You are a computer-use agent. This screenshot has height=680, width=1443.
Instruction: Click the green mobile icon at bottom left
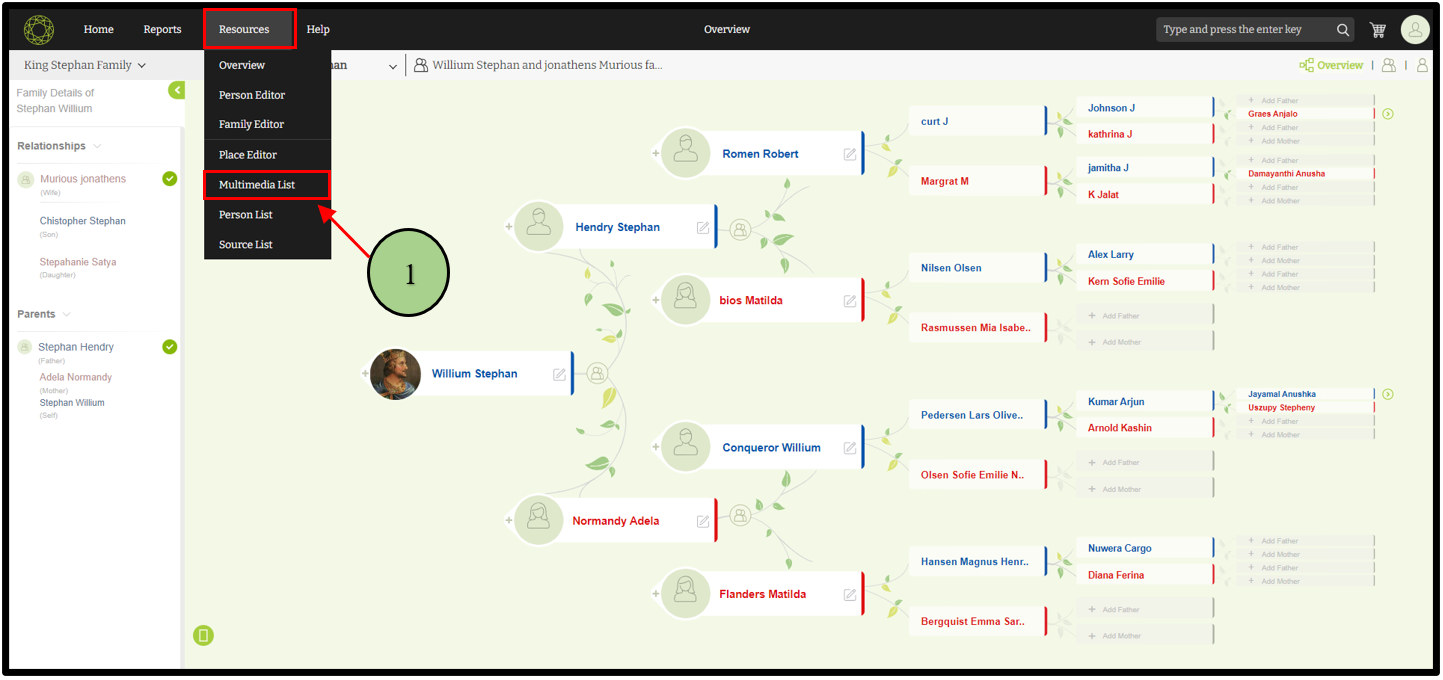pyautogui.click(x=203, y=635)
